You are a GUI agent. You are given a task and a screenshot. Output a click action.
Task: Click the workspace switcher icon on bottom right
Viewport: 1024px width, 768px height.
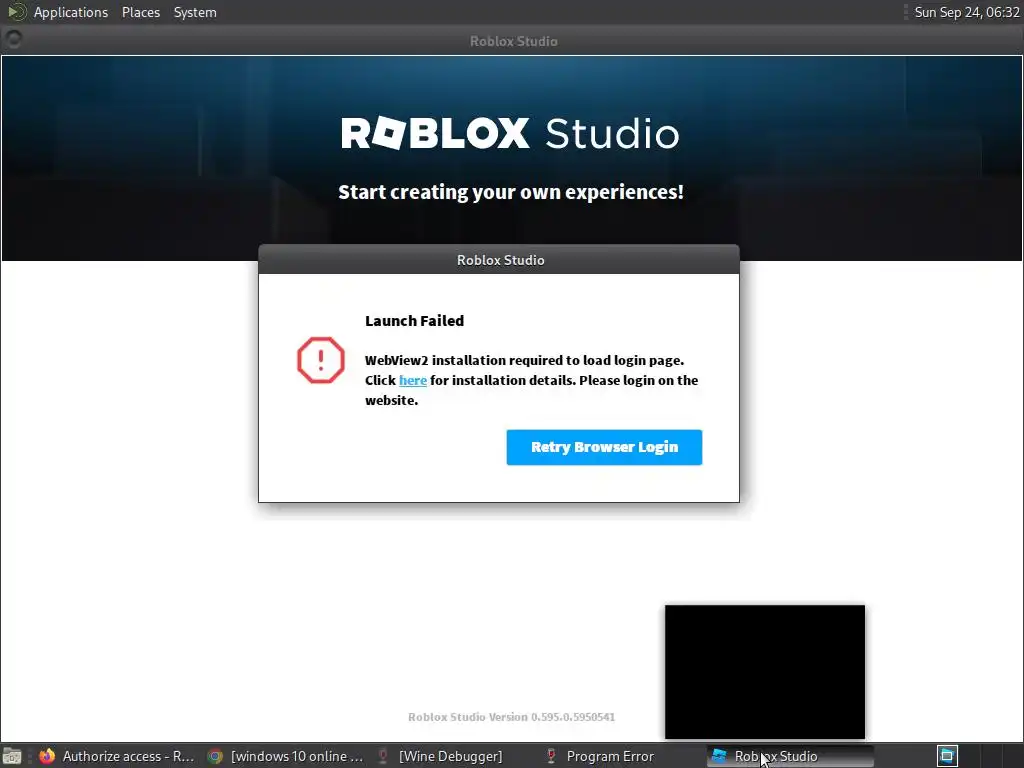(948, 756)
